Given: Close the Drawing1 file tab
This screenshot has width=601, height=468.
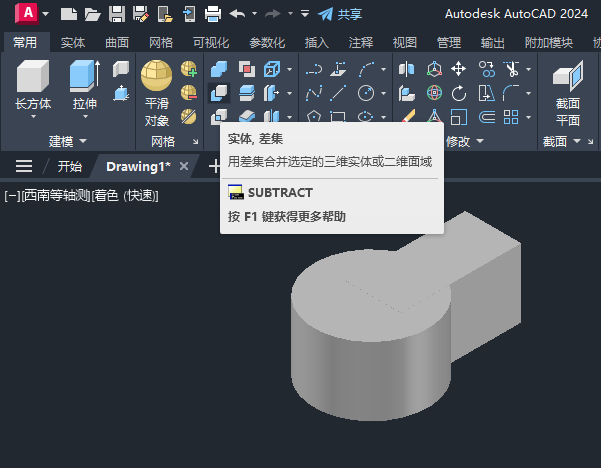Looking at the screenshot, I should pyautogui.click(x=183, y=166).
